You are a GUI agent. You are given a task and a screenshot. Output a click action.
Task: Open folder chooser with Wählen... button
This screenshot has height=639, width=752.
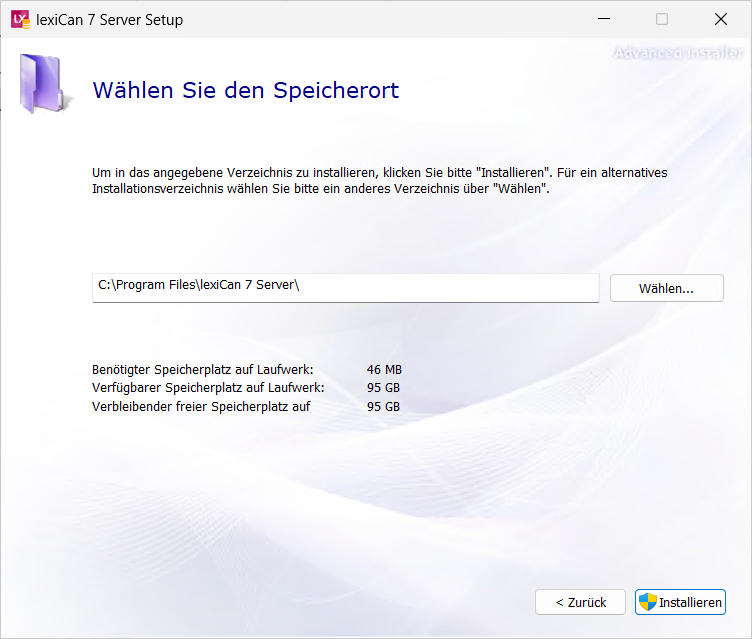tap(666, 288)
